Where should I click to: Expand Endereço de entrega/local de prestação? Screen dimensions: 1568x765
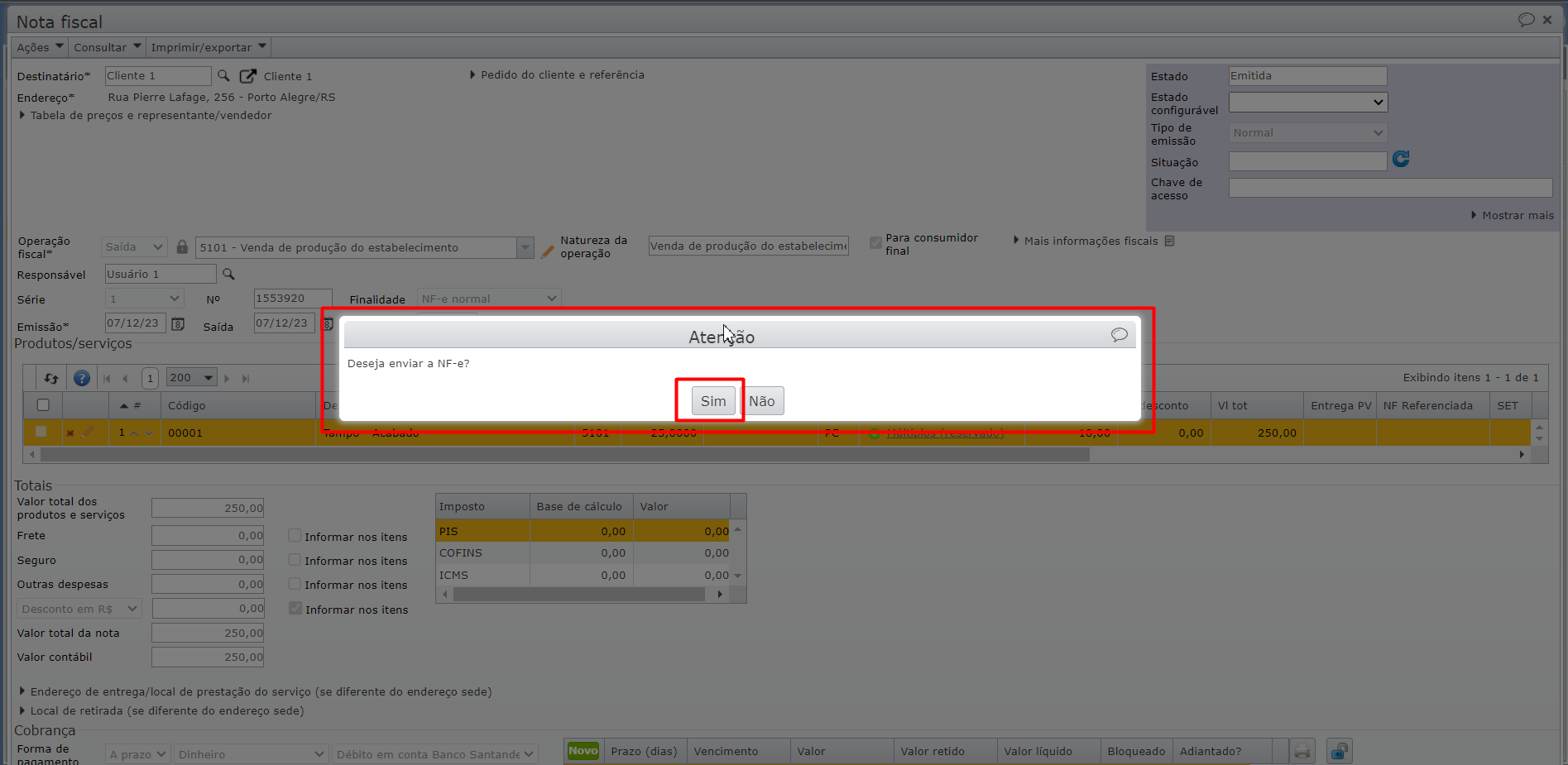256,691
